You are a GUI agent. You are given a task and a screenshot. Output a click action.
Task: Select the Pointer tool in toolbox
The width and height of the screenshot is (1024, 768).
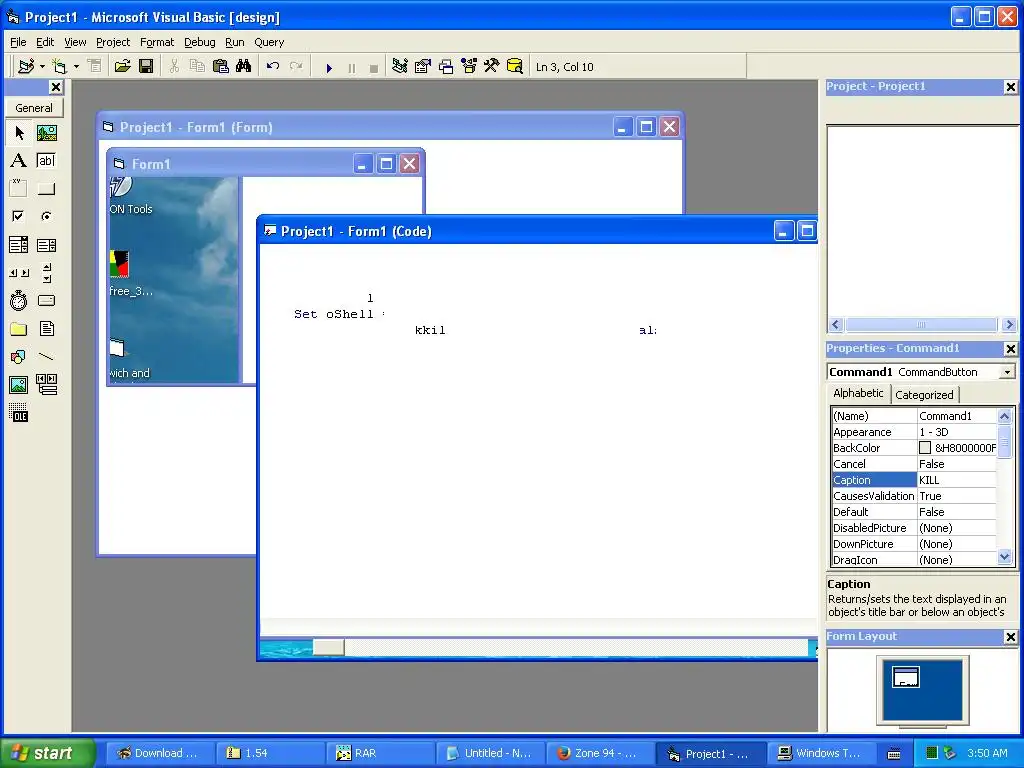(x=19, y=133)
